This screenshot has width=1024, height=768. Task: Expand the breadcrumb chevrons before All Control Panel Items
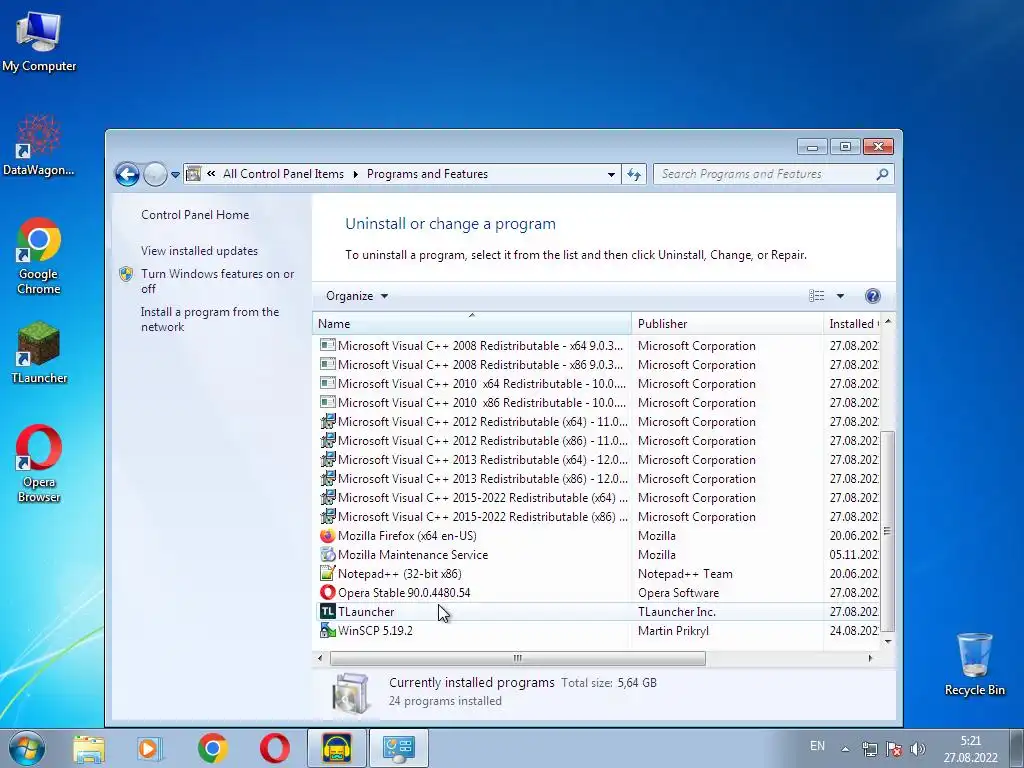tap(211, 174)
